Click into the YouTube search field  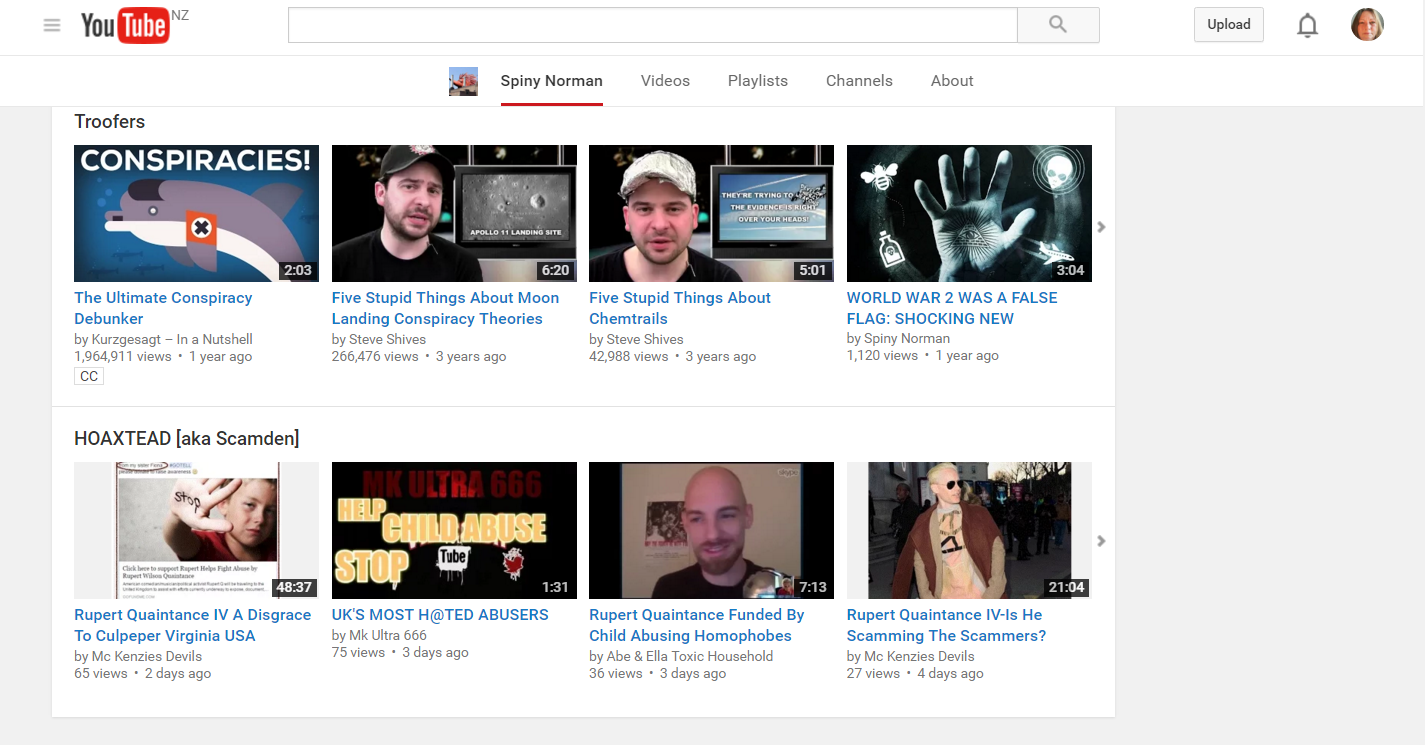click(652, 25)
